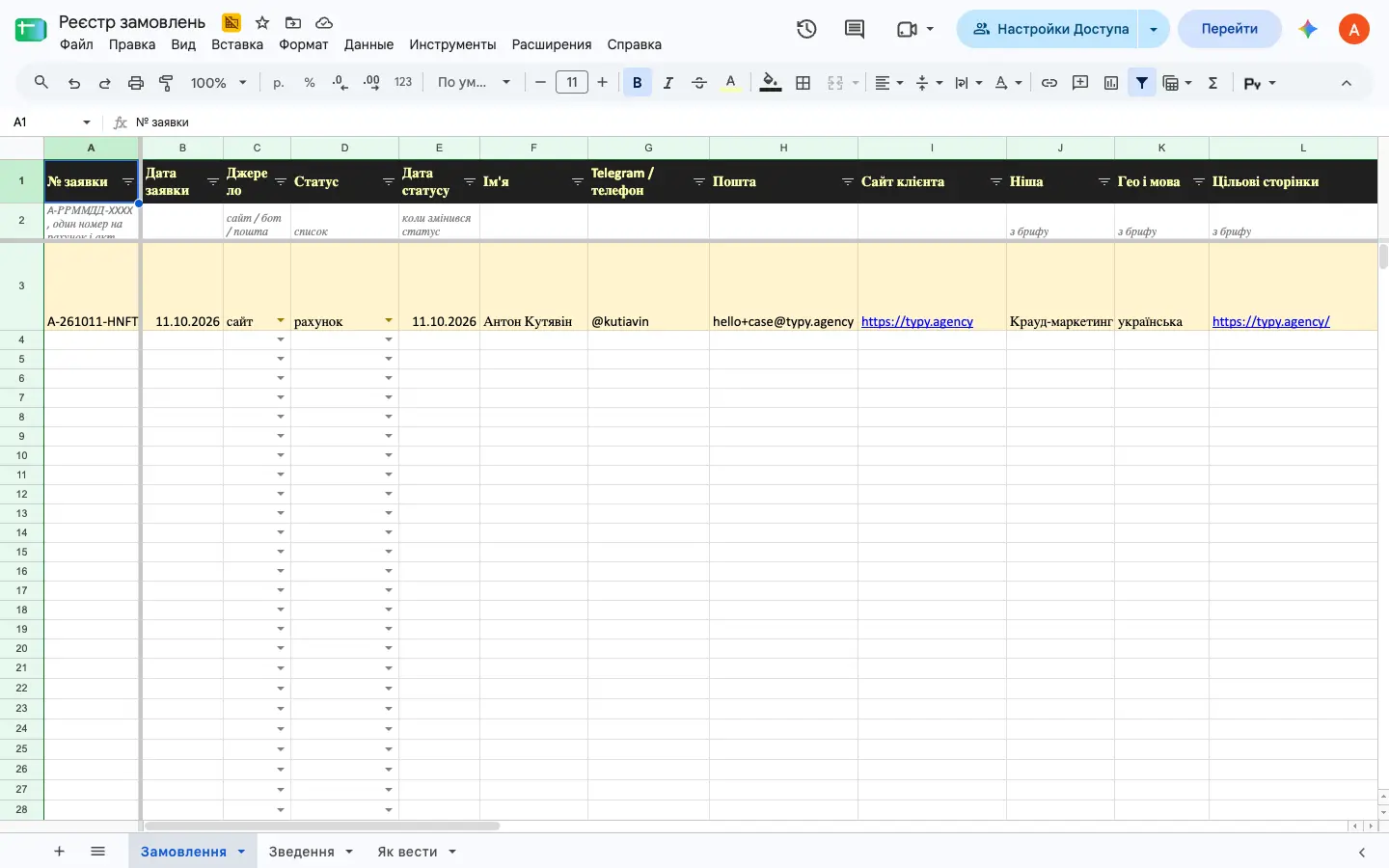Open text color picker
Image resolution: width=1389 pixels, height=868 pixels.
click(x=731, y=83)
